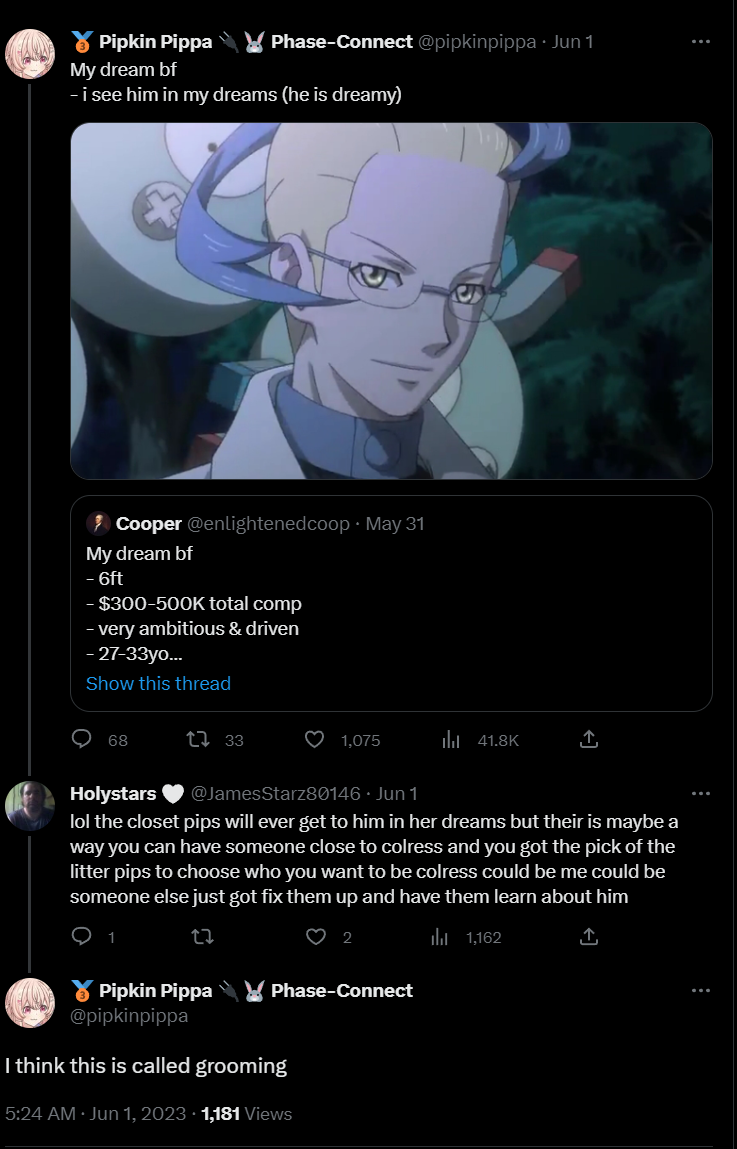Like the tweet with 1,075 likes
Screen dimensions: 737x1149
click(x=314, y=739)
